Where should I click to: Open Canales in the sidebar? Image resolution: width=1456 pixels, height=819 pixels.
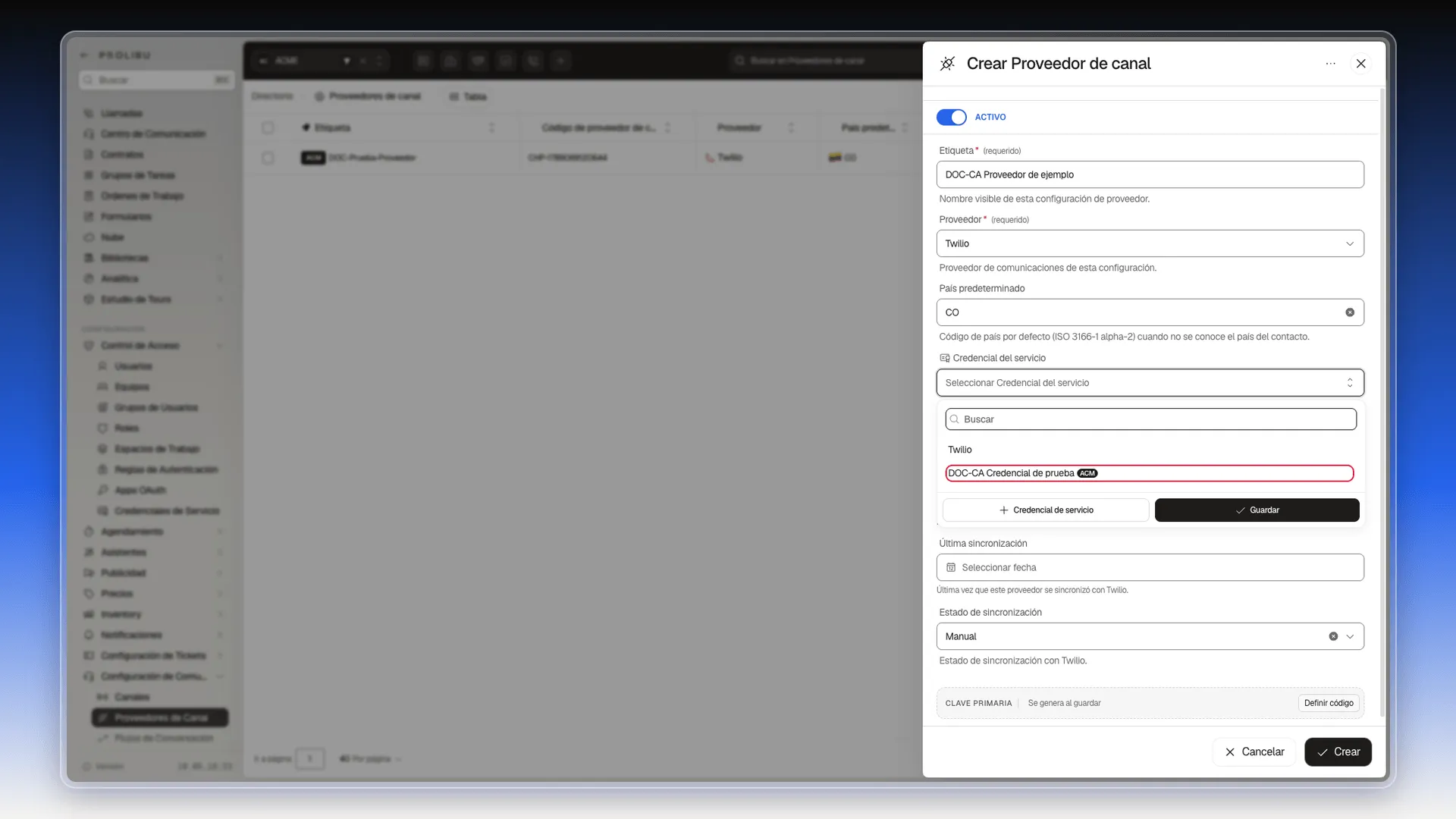point(132,697)
